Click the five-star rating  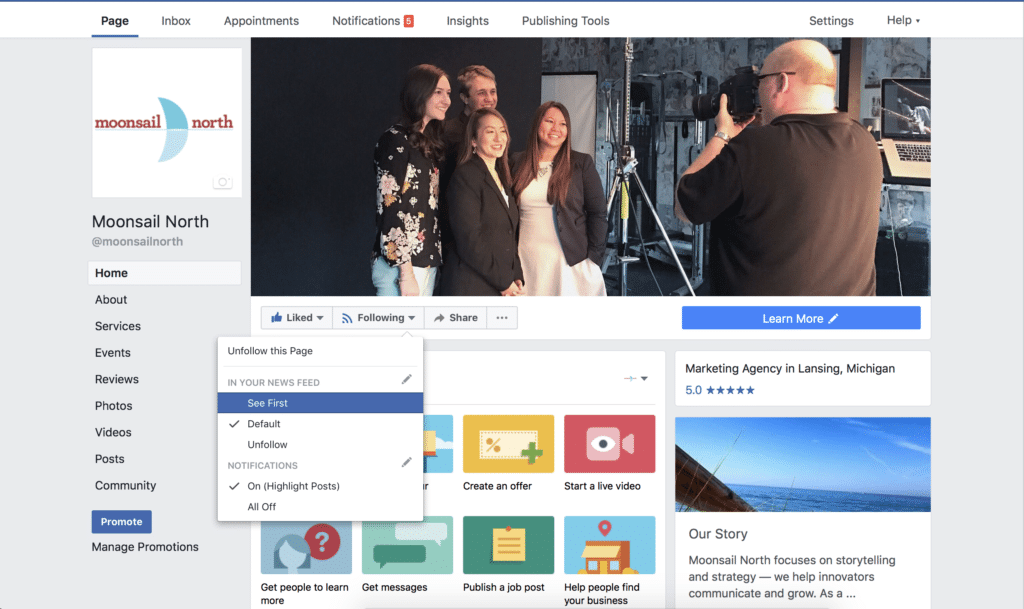tap(730, 390)
